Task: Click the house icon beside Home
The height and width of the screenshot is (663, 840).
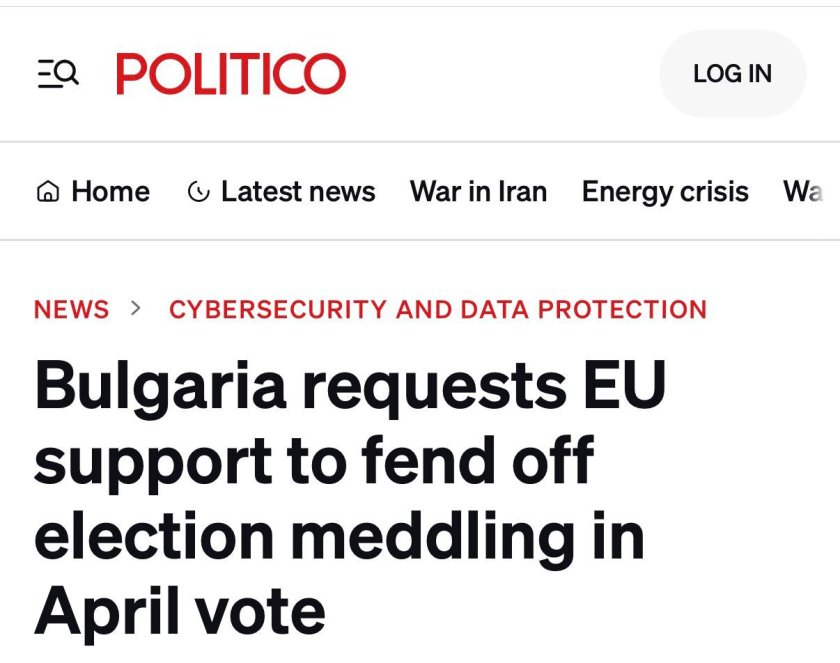Action: [47, 192]
